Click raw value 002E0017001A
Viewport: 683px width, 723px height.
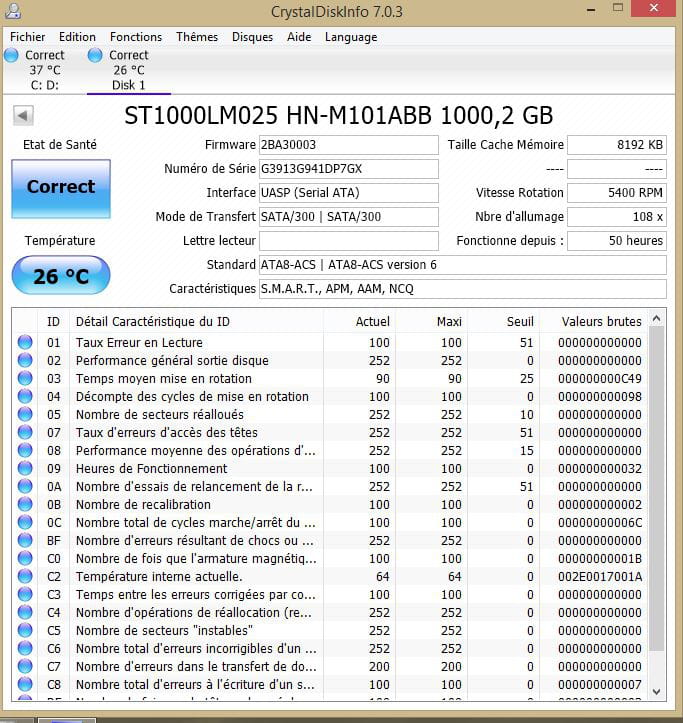pyautogui.click(x=600, y=576)
